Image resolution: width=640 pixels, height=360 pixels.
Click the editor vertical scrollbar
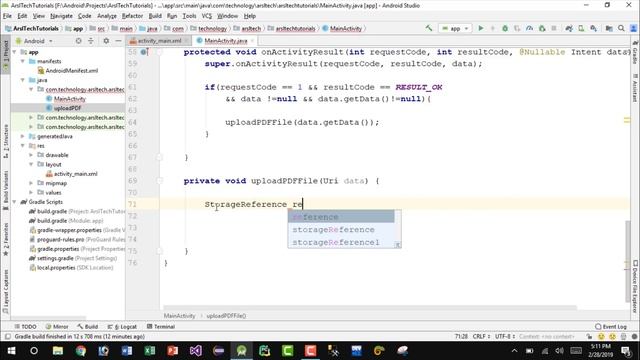(627, 261)
